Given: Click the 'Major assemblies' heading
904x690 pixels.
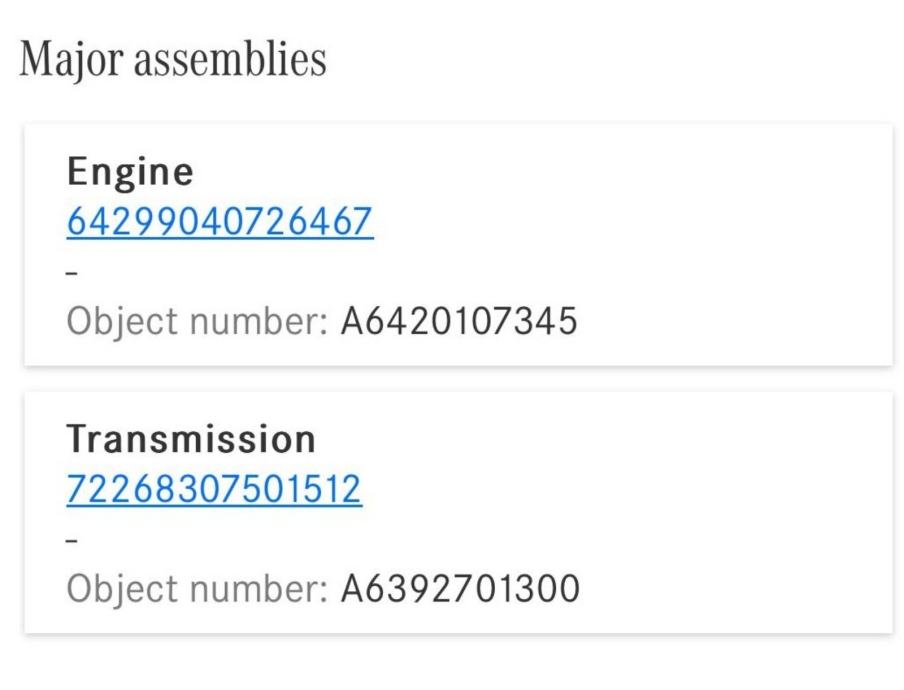Looking at the screenshot, I should pos(173,60).
